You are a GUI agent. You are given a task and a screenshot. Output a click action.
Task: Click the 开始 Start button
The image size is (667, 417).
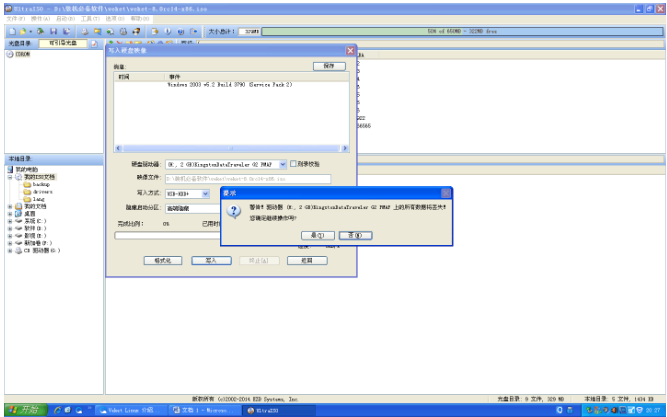25,410
